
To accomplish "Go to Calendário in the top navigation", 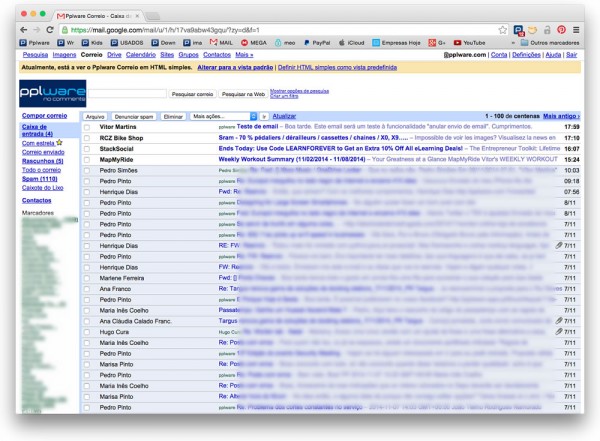I will click(141, 55).
